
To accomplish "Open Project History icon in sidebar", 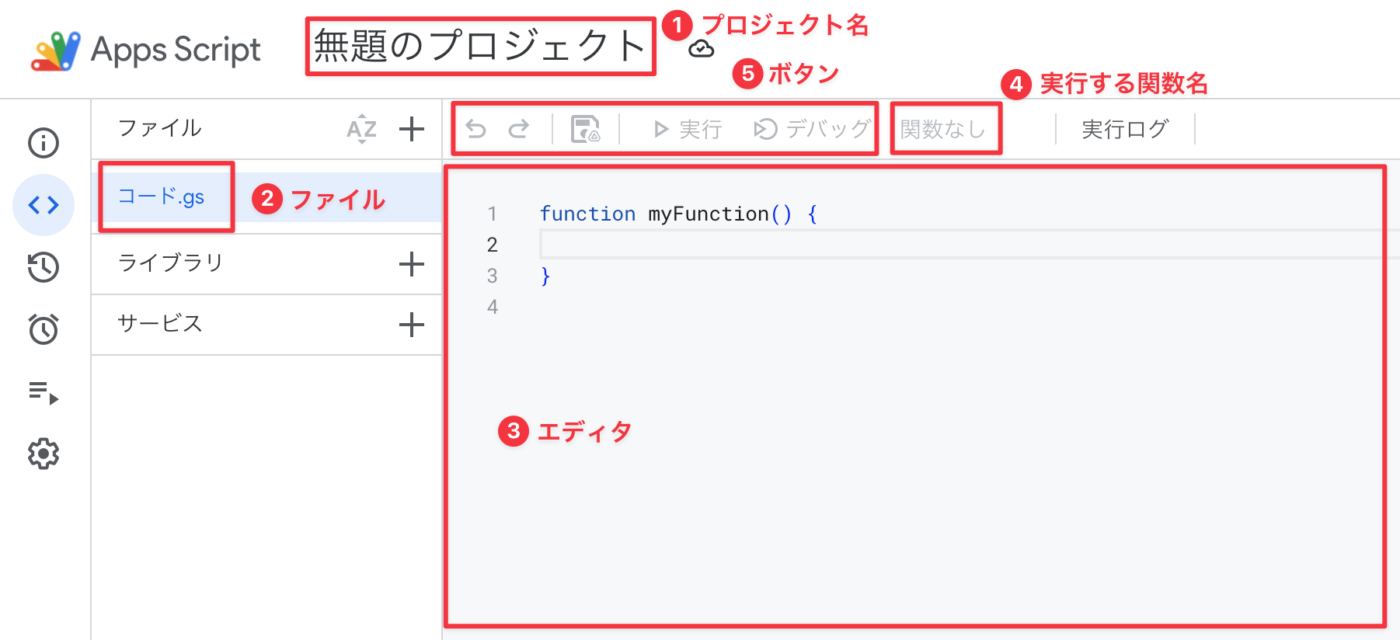I will (43, 267).
